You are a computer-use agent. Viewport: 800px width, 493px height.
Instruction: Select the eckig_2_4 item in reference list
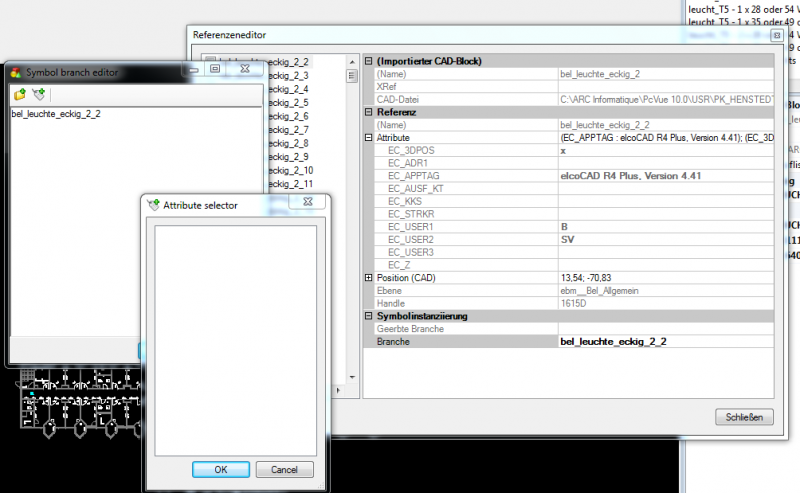click(288, 89)
